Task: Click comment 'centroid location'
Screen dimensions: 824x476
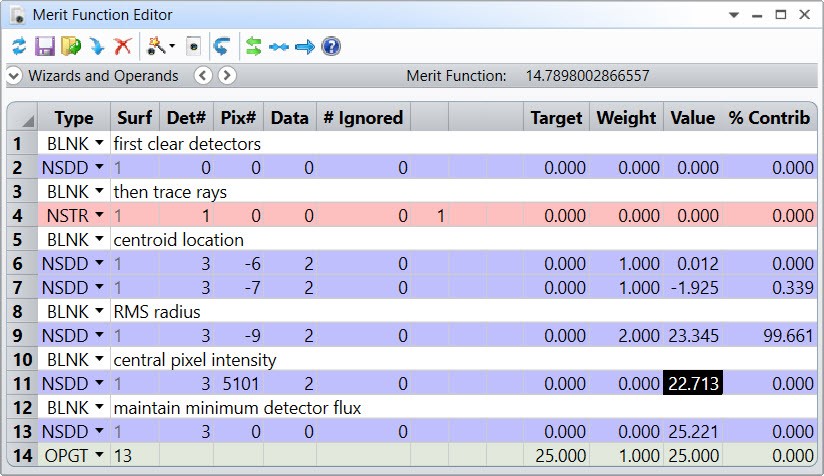Action: click(179, 240)
